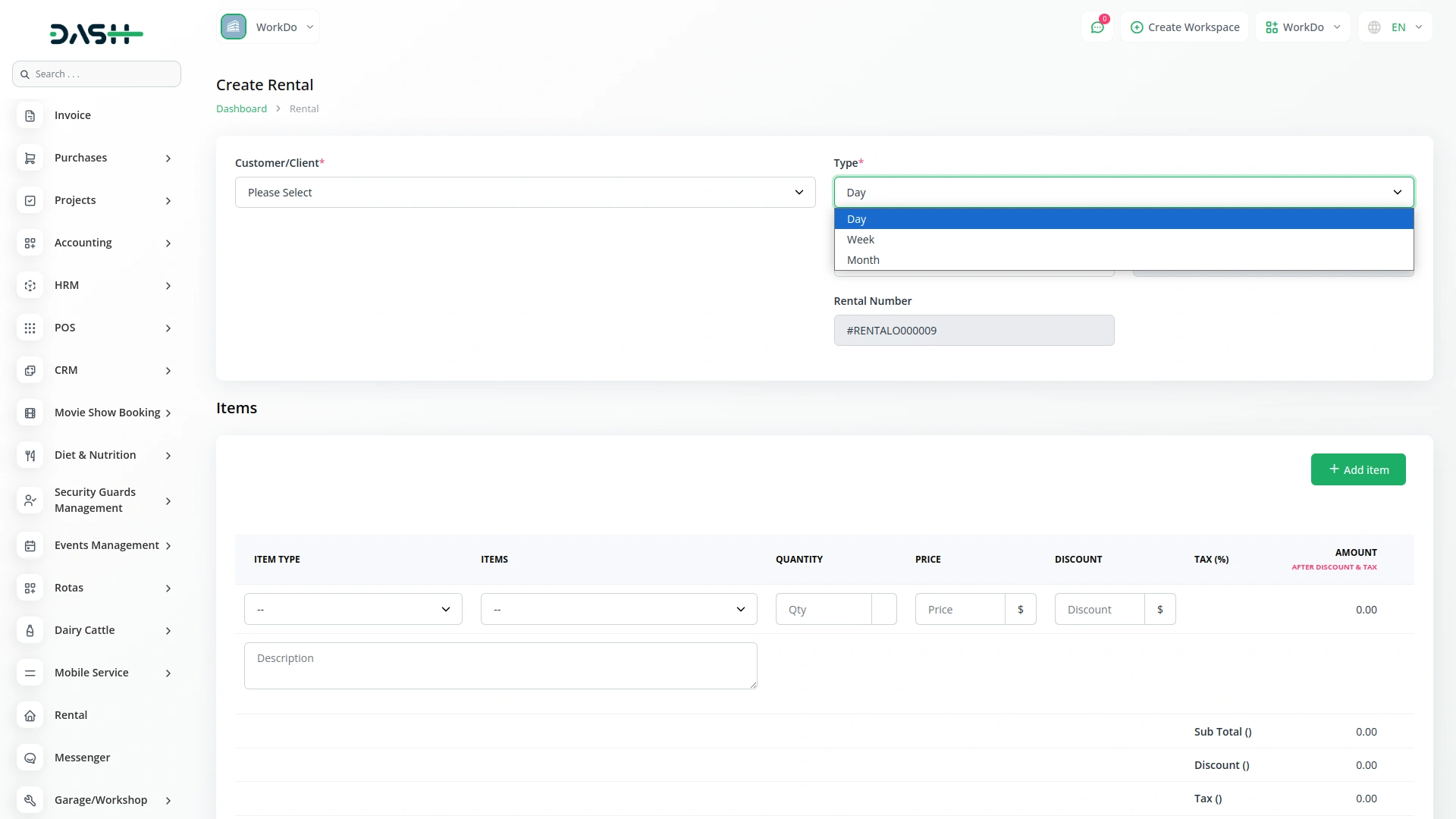Click the Messenger sidebar icon
This screenshot has height=819, width=1456.
pos(30,758)
